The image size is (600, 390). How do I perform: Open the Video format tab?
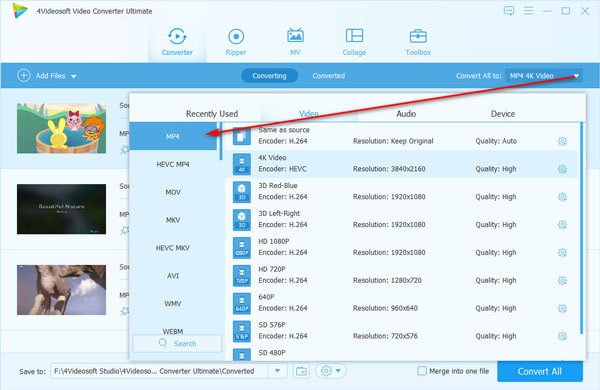309,114
